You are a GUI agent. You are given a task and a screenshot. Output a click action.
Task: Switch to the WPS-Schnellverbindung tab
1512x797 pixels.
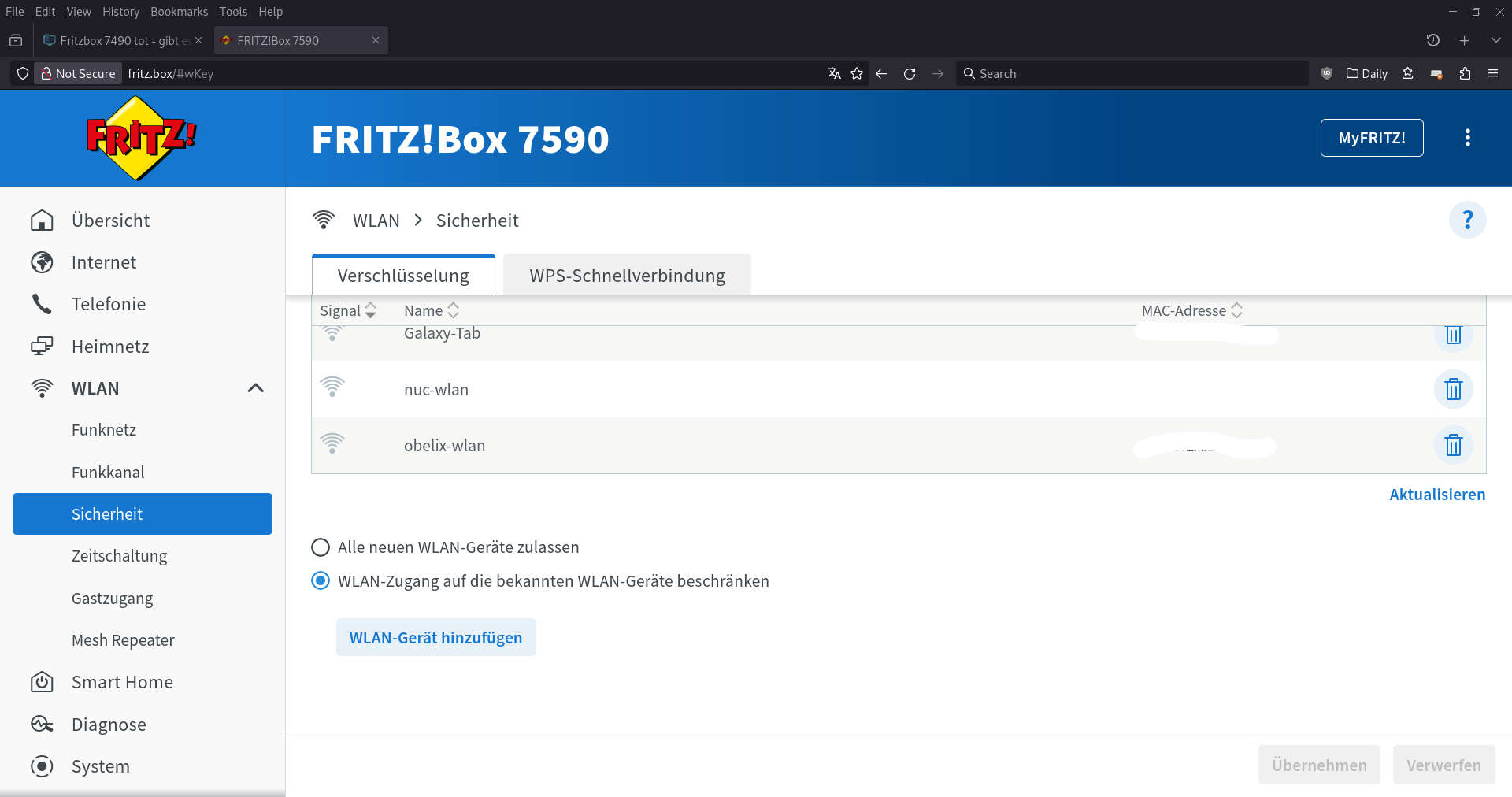coord(628,276)
